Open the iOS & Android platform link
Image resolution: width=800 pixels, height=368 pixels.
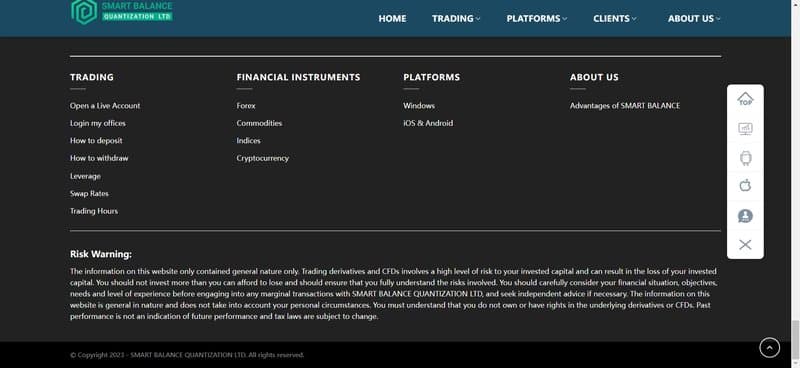tap(428, 123)
